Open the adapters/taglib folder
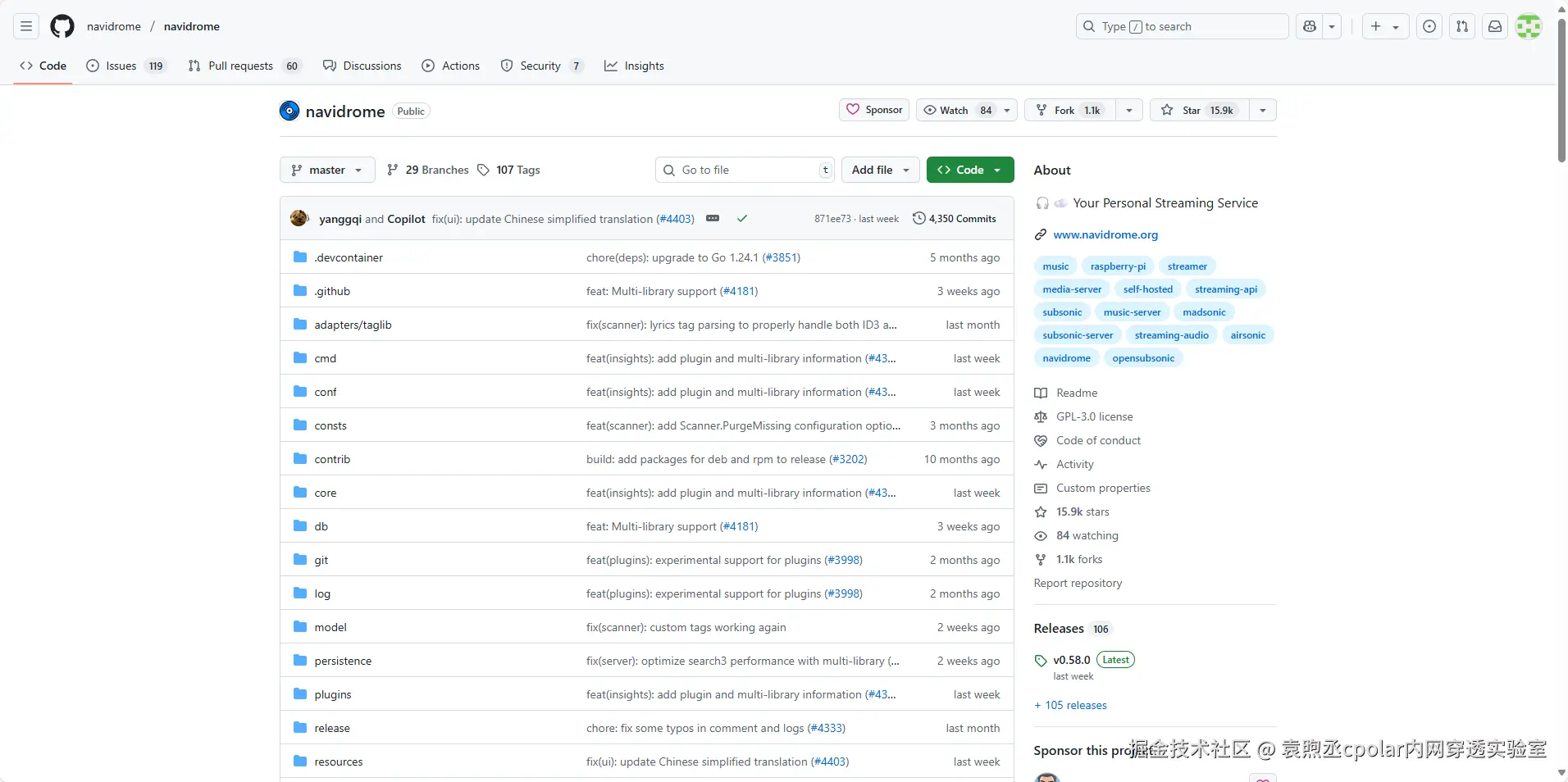This screenshot has width=1568, height=782. [x=353, y=325]
